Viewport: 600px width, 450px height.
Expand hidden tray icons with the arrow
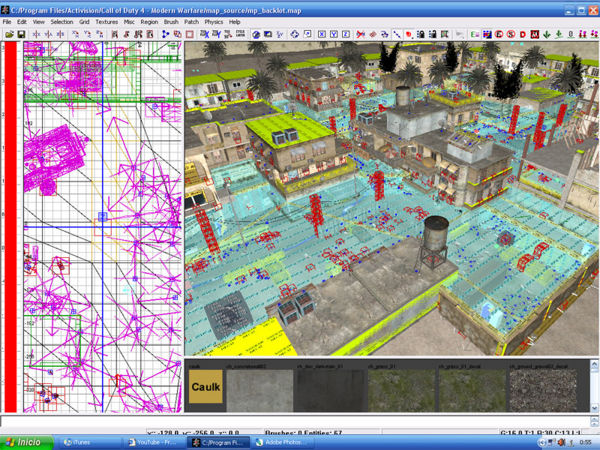pos(541,443)
